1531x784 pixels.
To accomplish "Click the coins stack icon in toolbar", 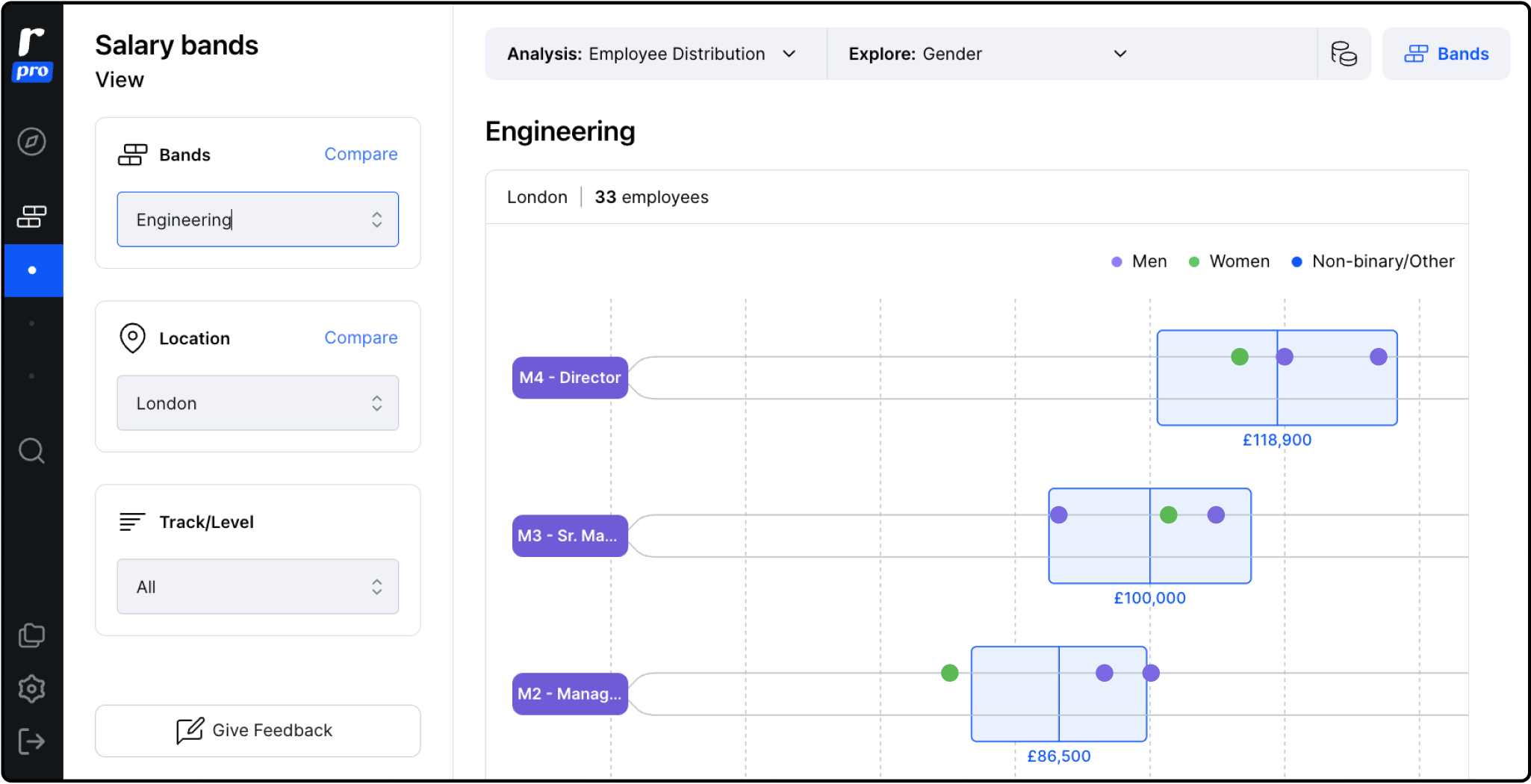I will pyautogui.click(x=1344, y=54).
